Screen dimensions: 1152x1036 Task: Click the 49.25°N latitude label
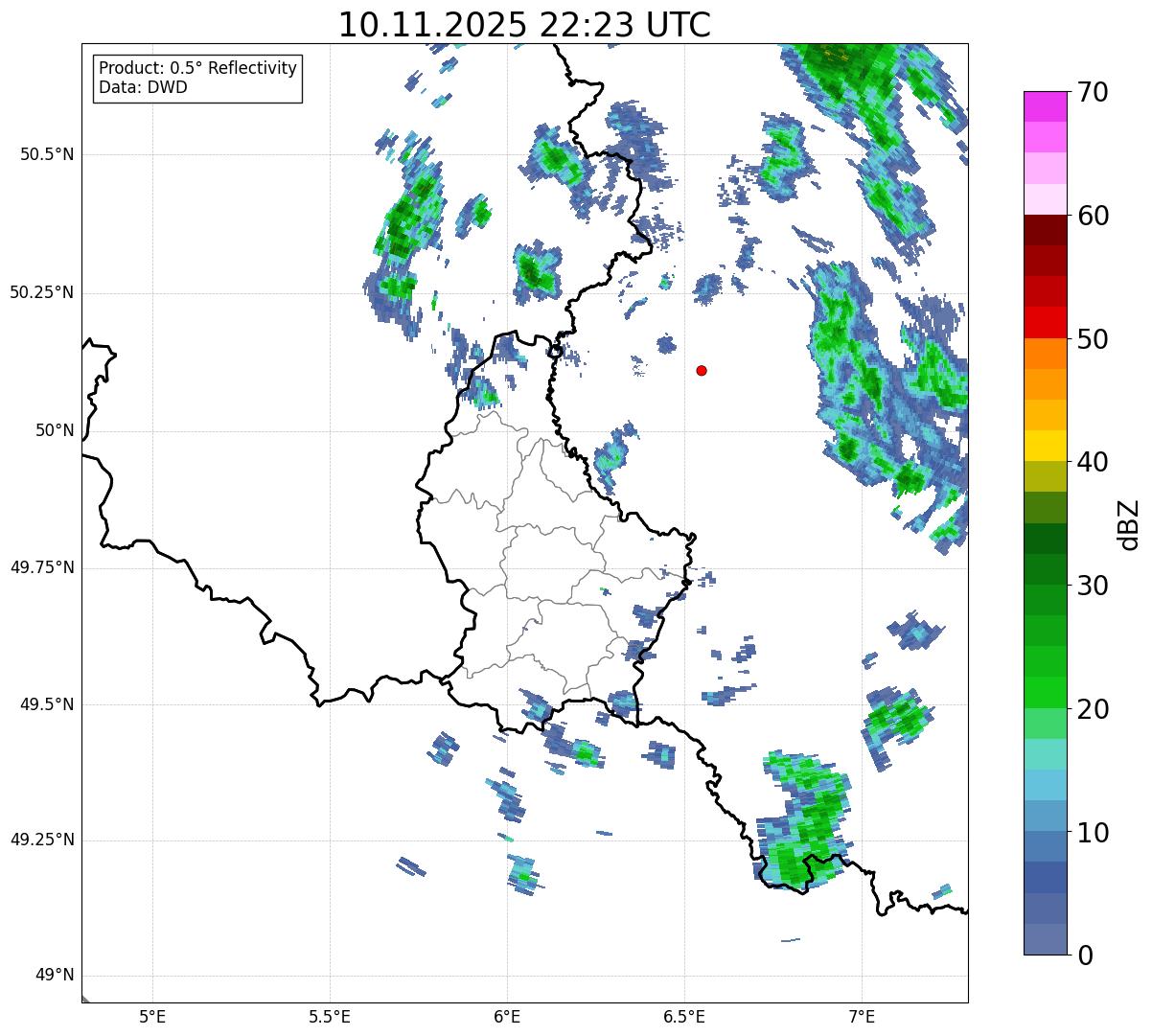coord(41,840)
